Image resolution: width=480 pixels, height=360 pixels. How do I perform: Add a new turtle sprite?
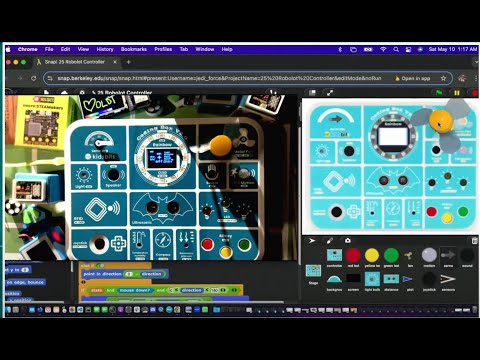coord(312,240)
